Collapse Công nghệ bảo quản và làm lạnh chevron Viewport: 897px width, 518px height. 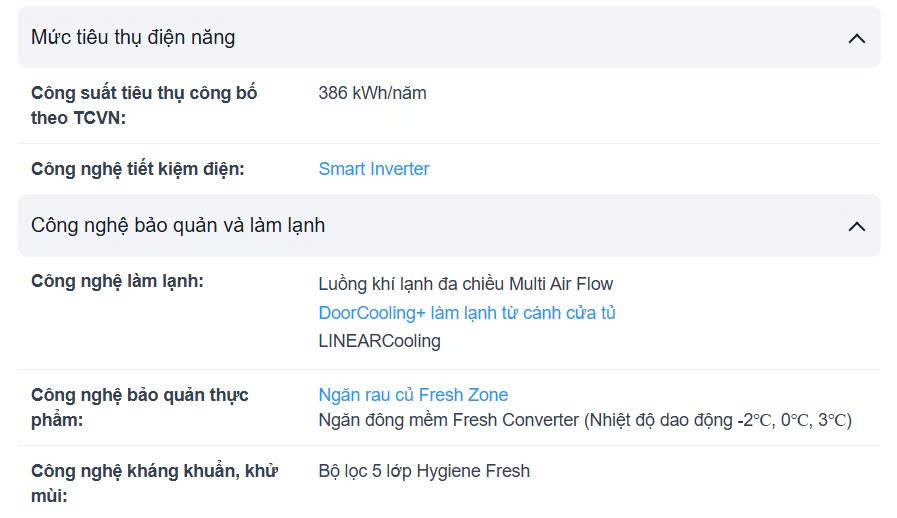click(x=856, y=226)
